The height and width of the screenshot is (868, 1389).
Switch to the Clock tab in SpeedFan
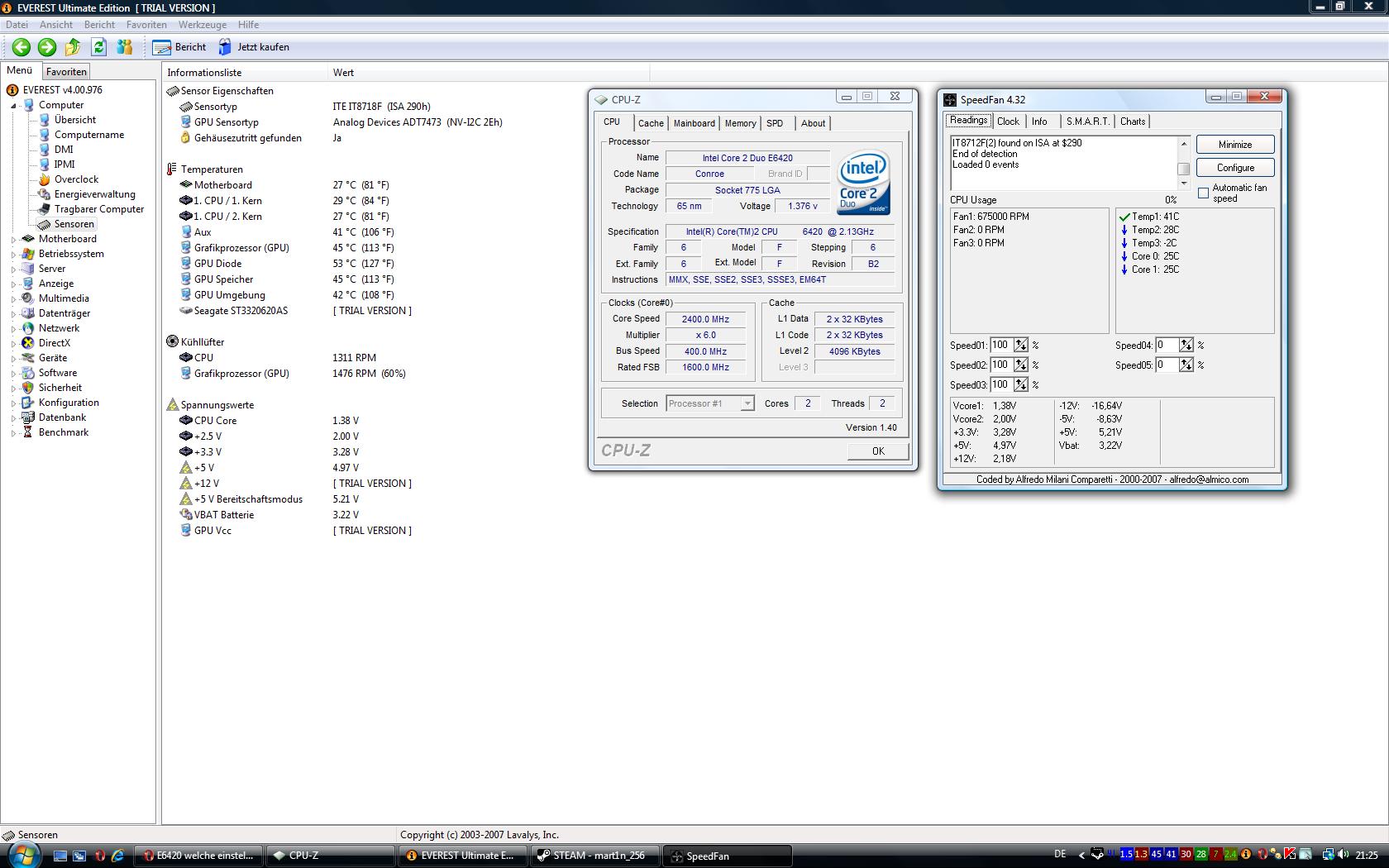coord(1009,122)
